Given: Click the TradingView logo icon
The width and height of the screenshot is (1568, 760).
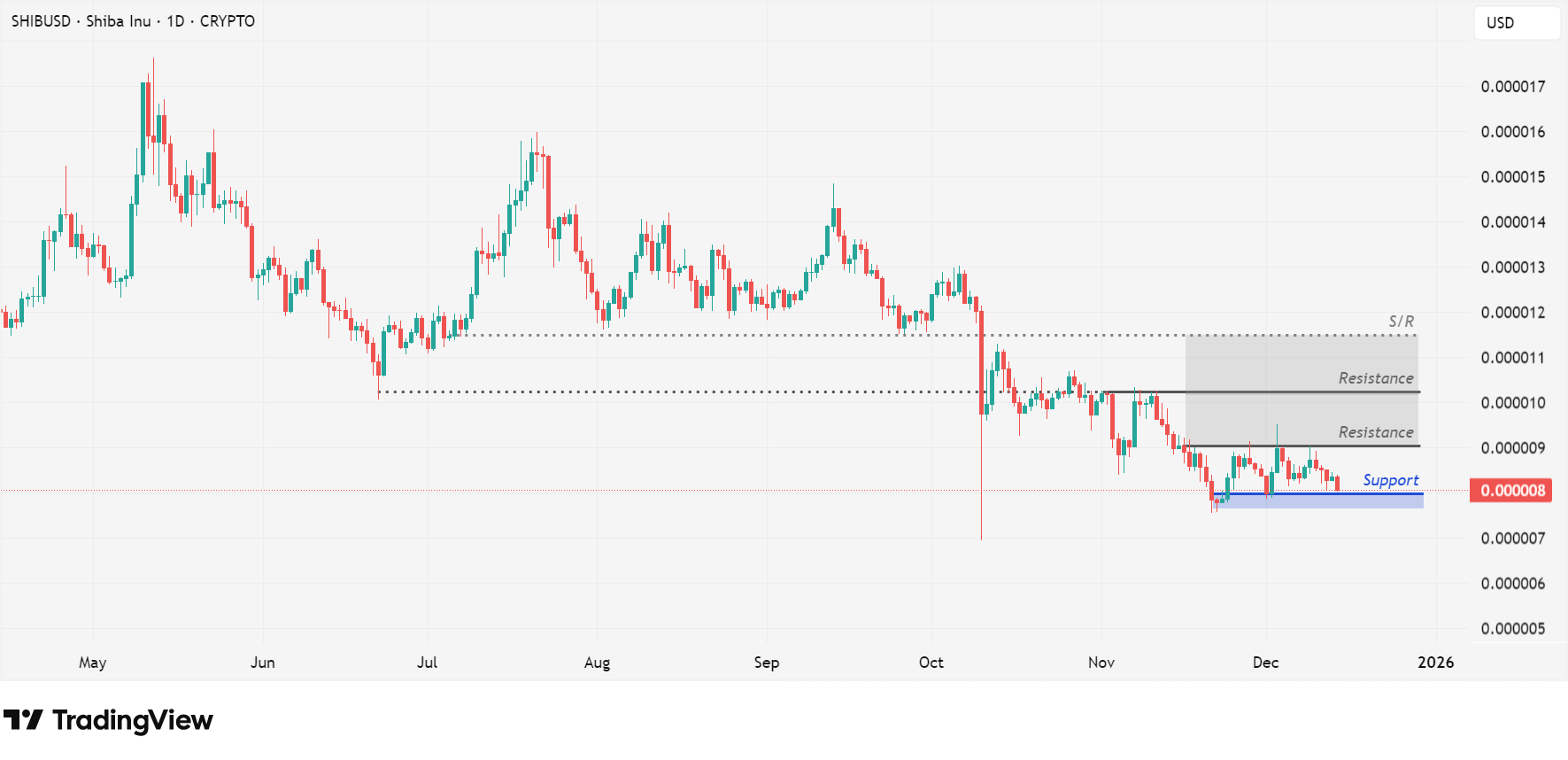Looking at the screenshot, I should [x=23, y=720].
